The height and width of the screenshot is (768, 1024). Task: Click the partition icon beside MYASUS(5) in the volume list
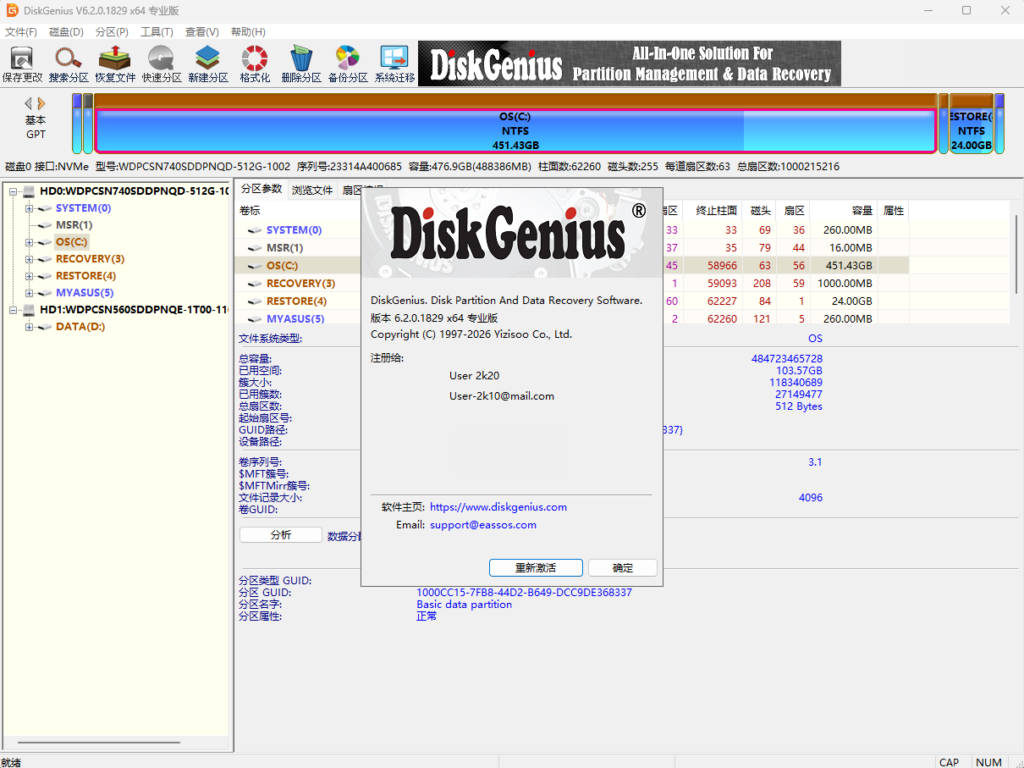coord(255,319)
